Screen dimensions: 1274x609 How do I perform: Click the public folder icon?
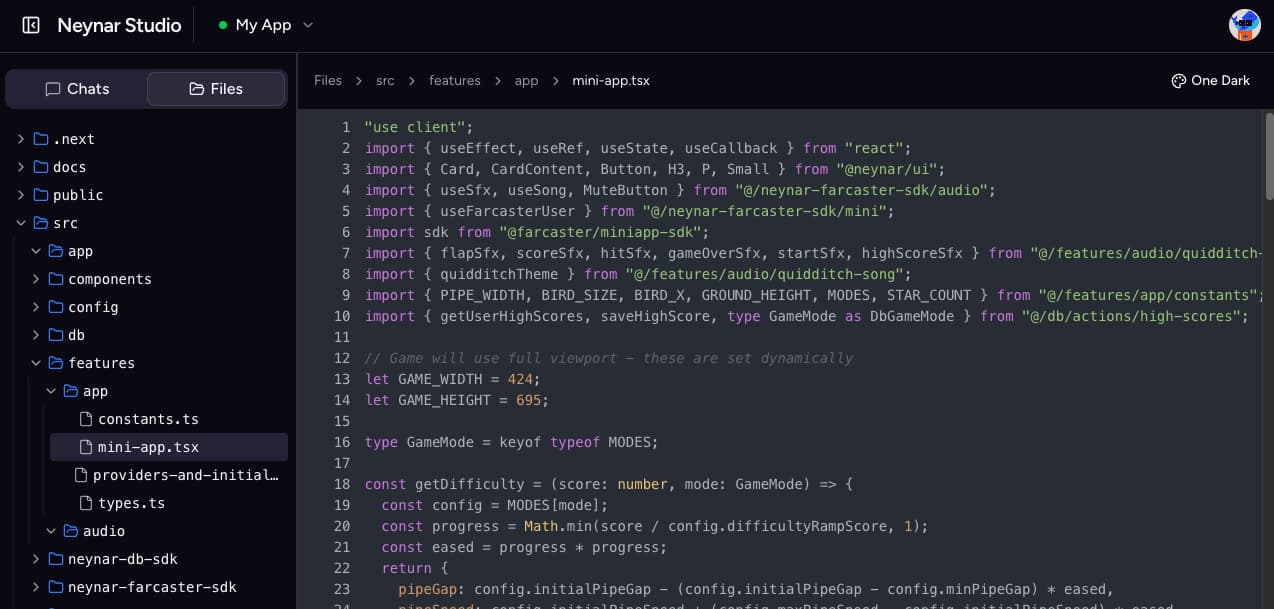(41, 195)
